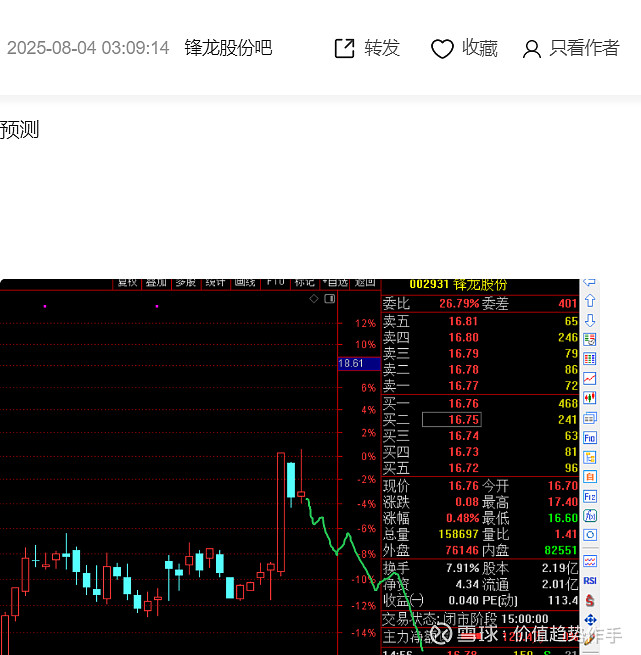641x655 pixels.
Task: Click the blue four-way move arrows icon
Action: pos(590,620)
